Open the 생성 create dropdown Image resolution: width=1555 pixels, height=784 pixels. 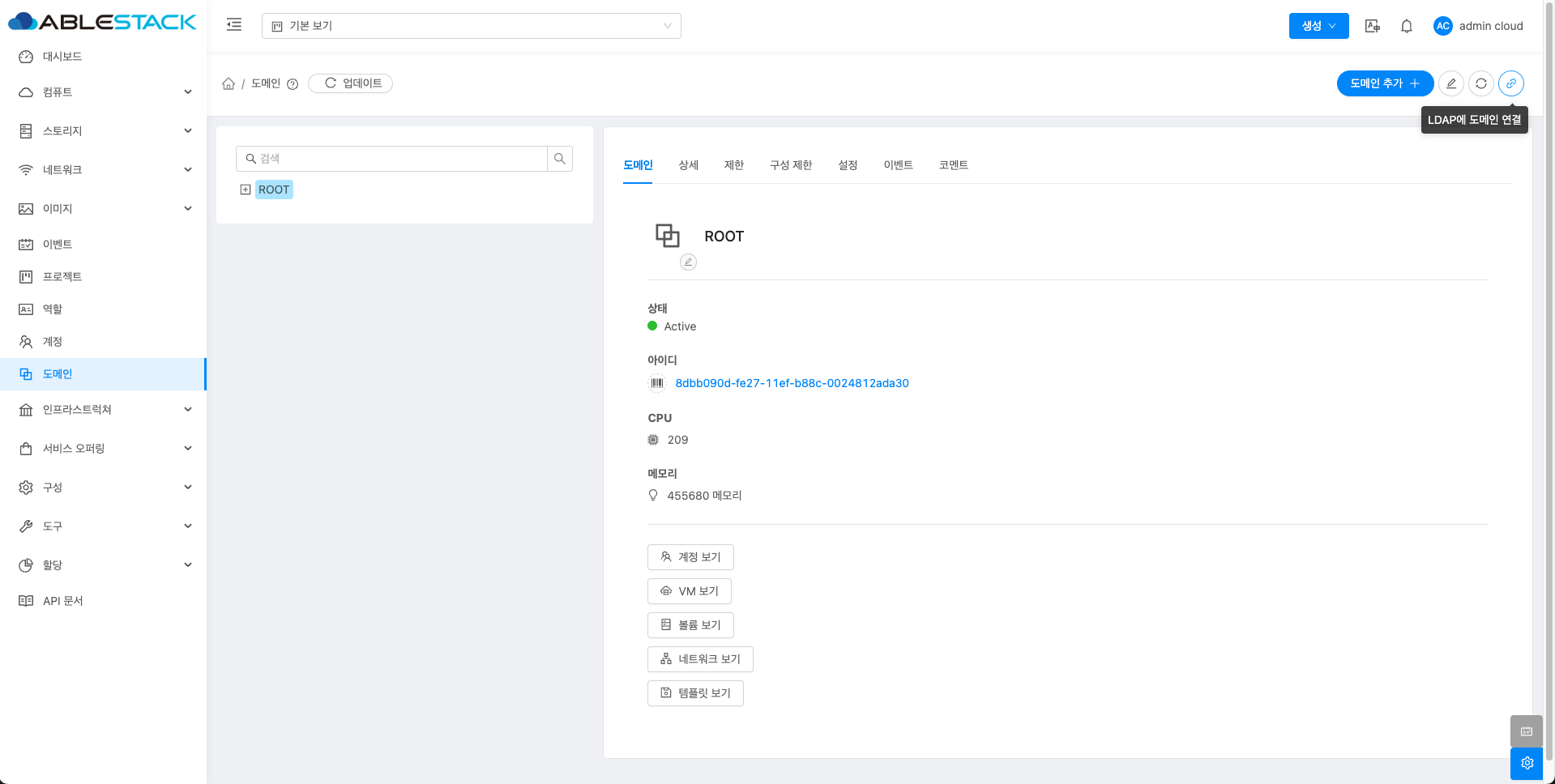click(x=1318, y=26)
